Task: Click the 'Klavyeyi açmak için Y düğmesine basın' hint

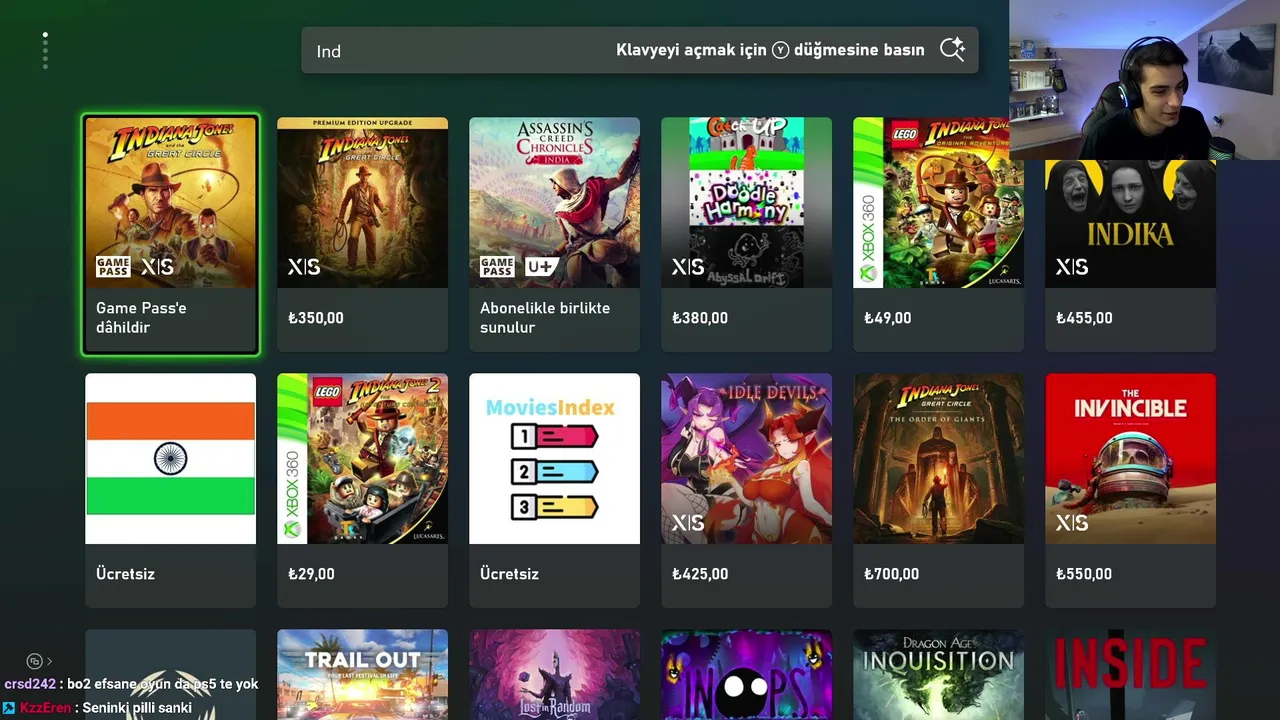Action: click(x=770, y=50)
